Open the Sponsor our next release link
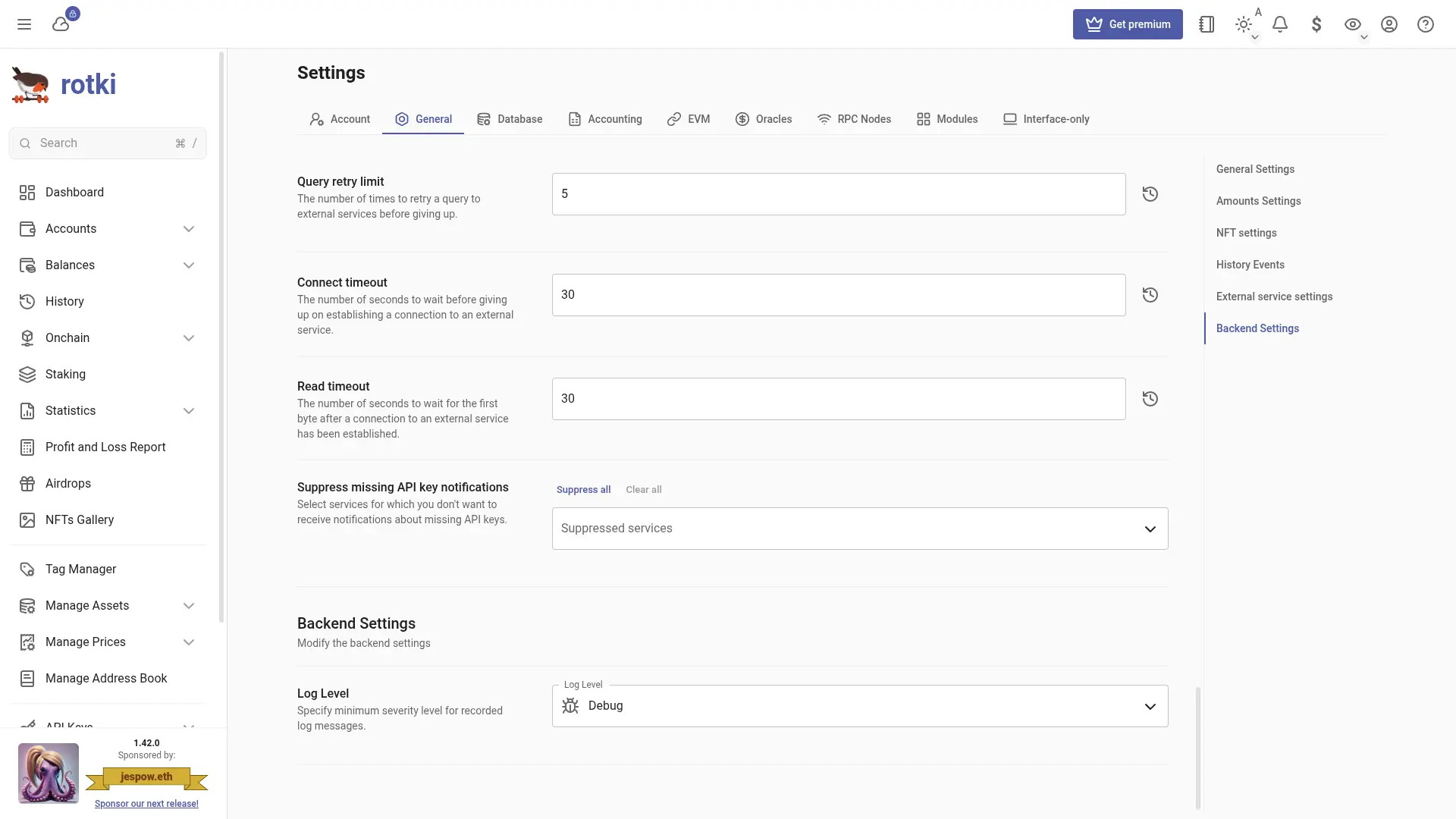1456x819 pixels. pyautogui.click(x=146, y=803)
